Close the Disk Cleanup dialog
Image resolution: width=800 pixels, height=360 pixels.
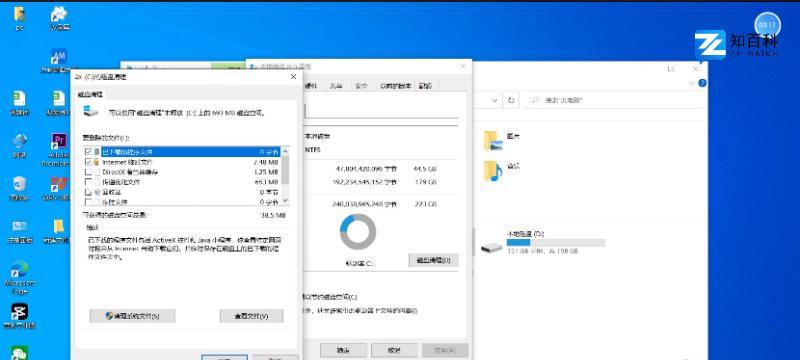point(293,77)
